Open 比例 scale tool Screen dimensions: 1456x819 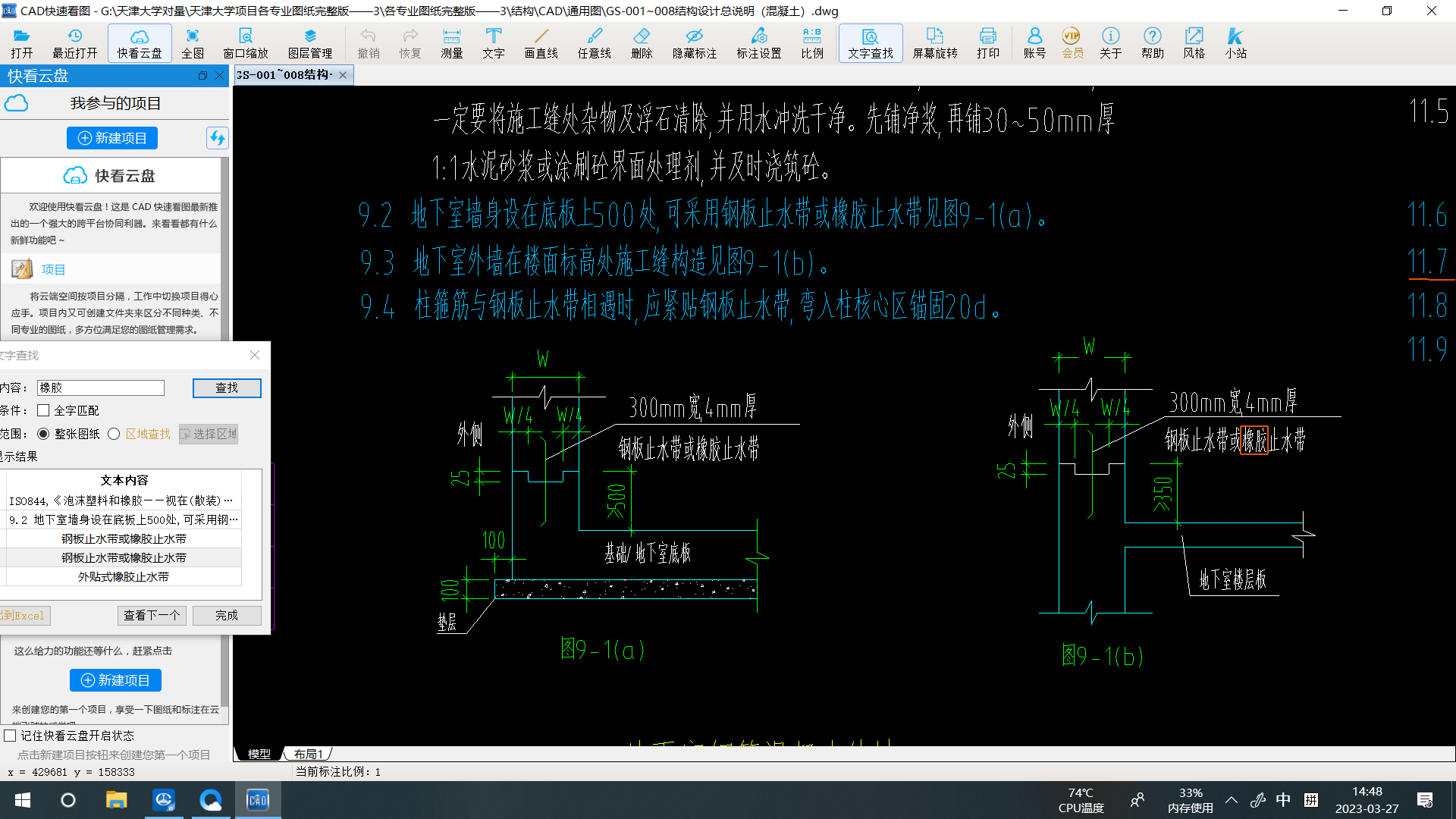[812, 43]
